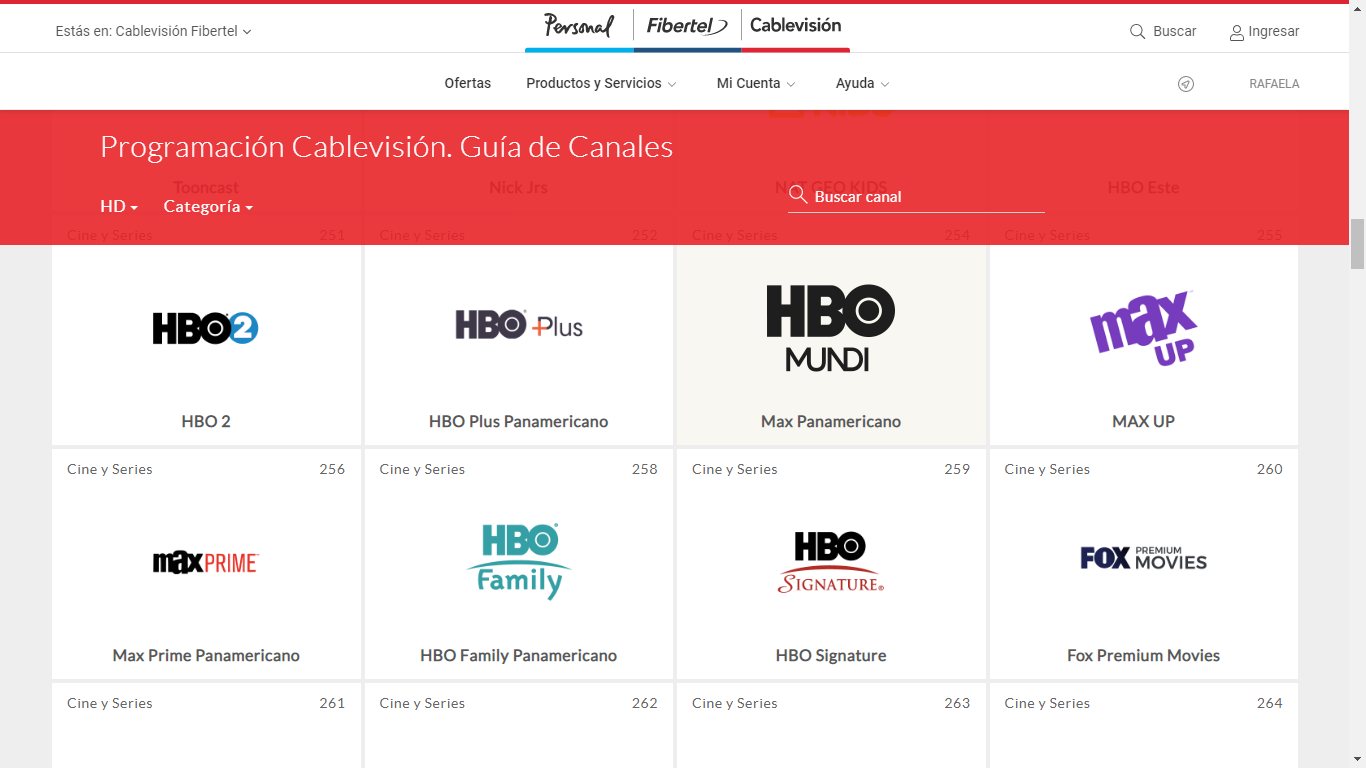Click the search magnifier icon beside Buscar

tap(1137, 31)
